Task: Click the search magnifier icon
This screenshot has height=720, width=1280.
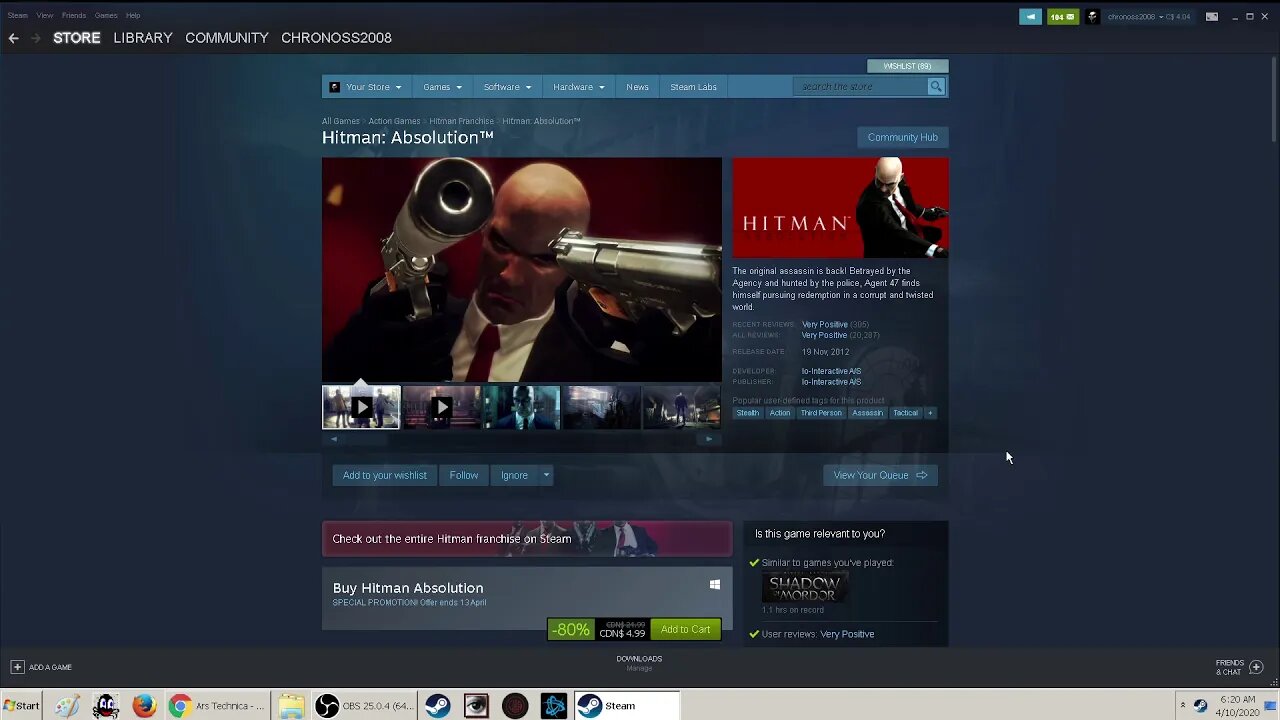Action: 936,87
